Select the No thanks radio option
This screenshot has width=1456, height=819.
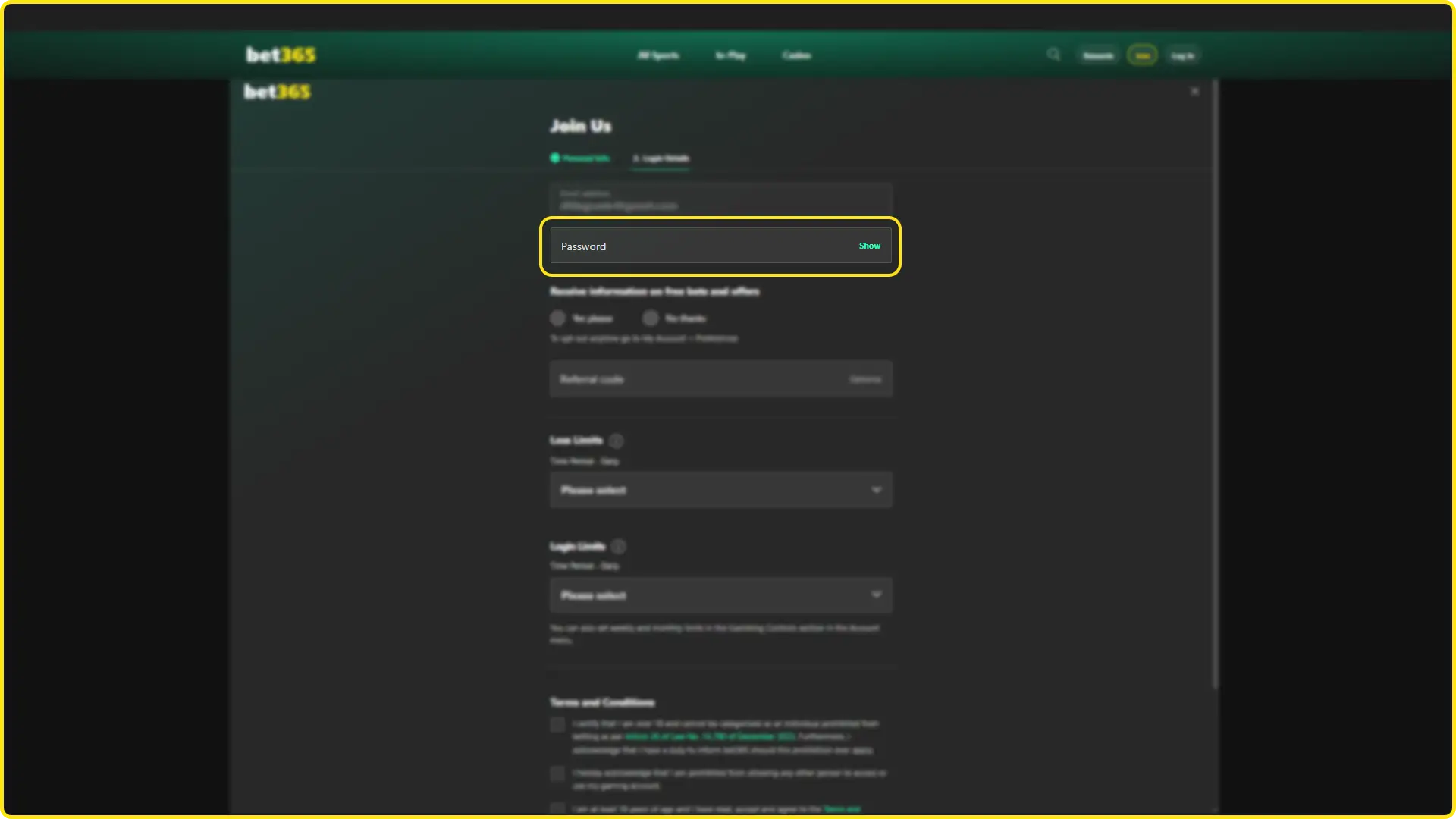click(x=650, y=318)
